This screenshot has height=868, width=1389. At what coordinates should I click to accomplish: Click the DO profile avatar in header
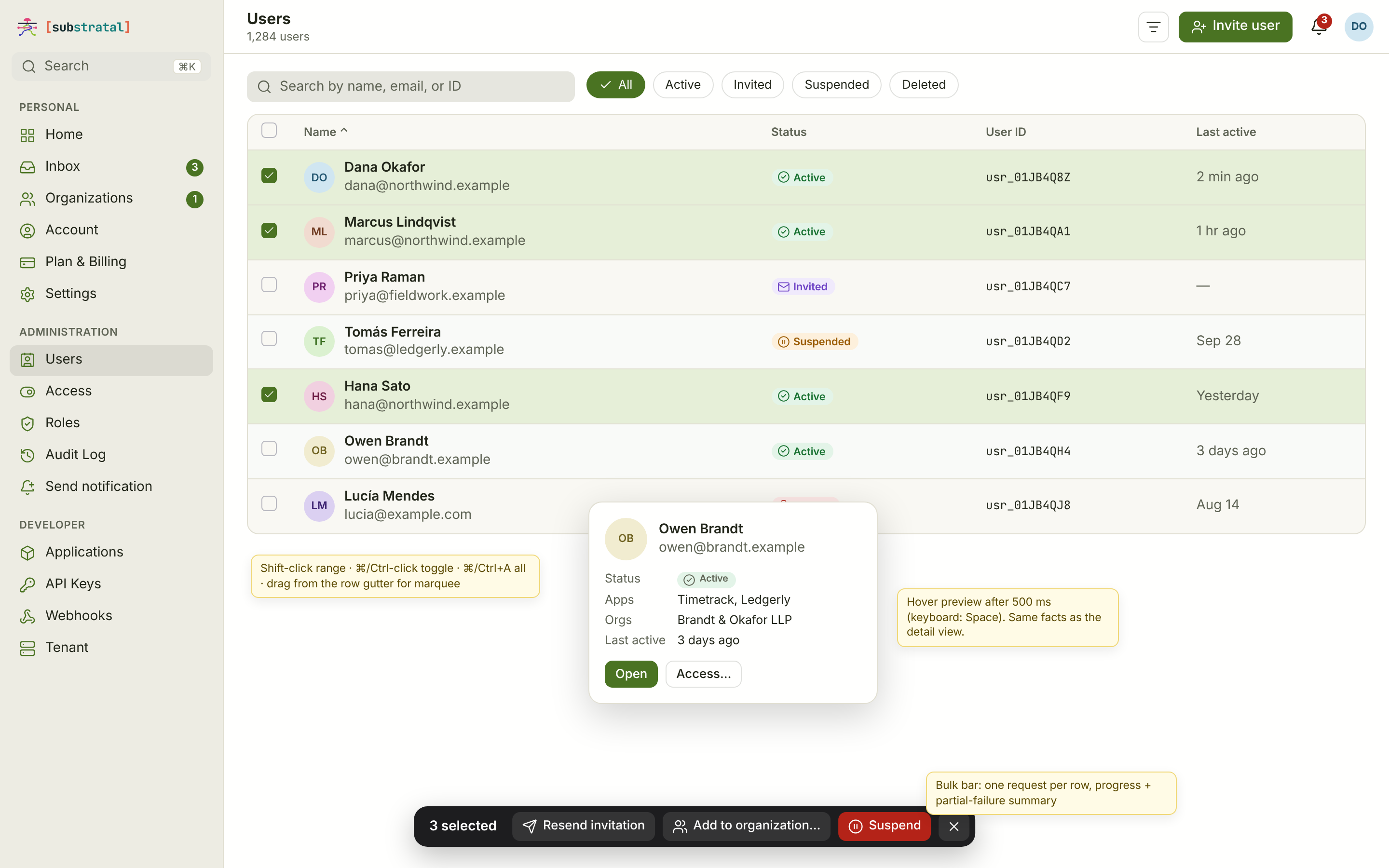coord(1359,27)
